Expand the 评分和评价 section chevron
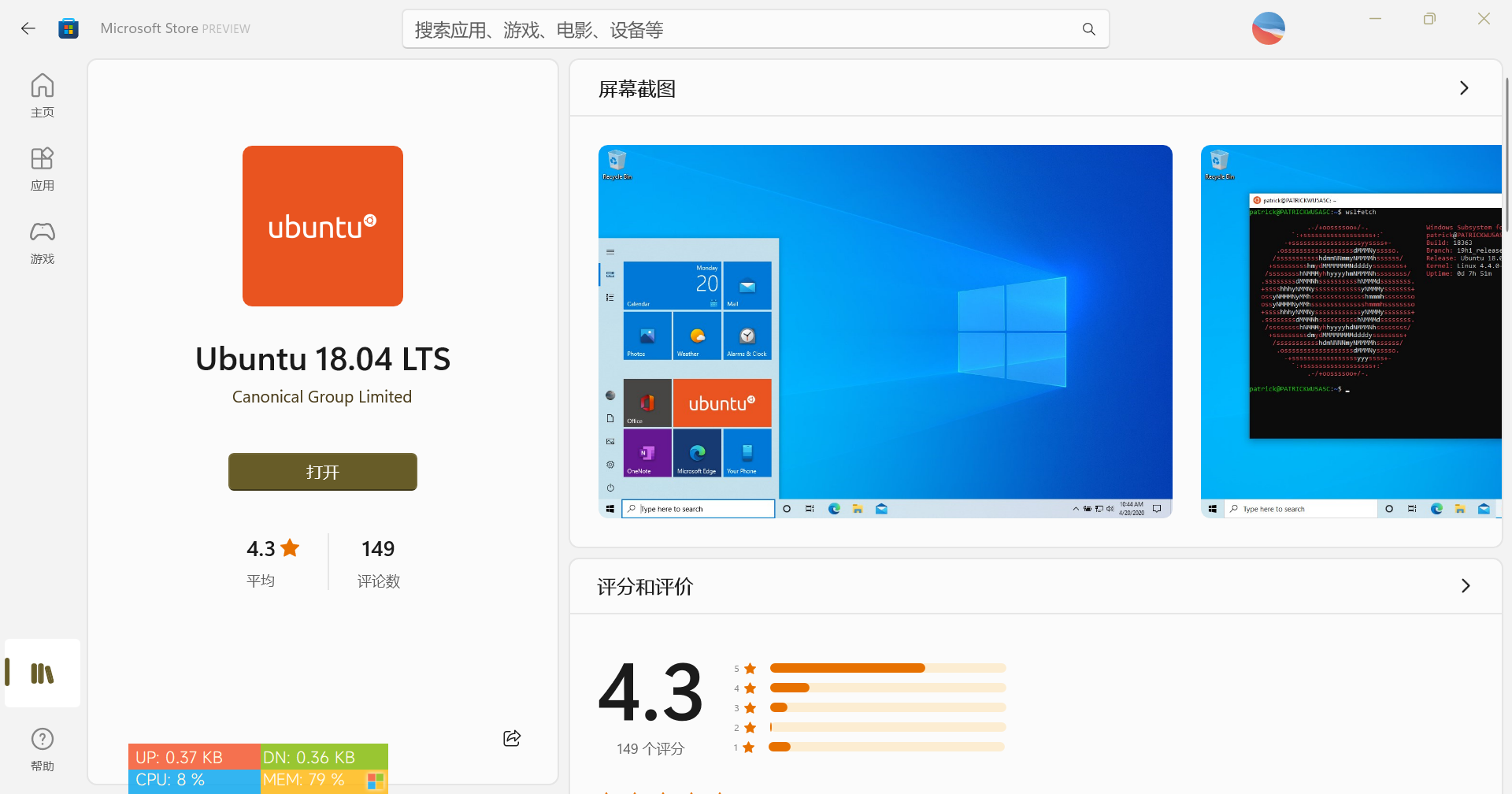The height and width of the screenshot is (794, 1512). click(x=1466, y=586)
